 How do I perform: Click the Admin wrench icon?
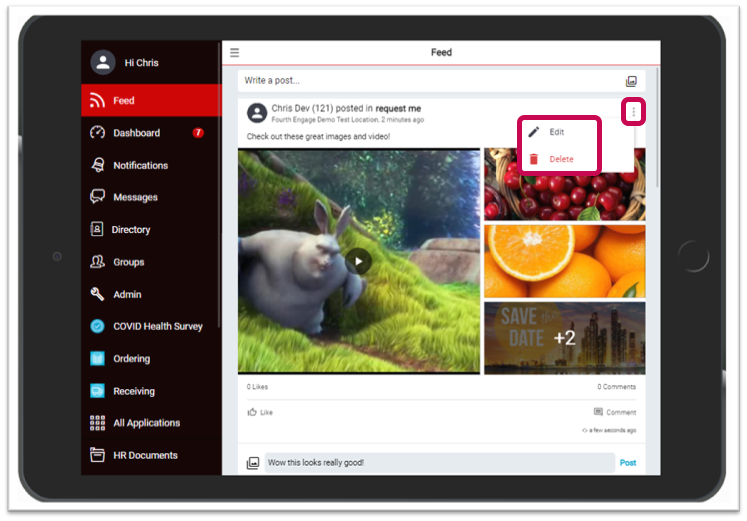point(97,294)
